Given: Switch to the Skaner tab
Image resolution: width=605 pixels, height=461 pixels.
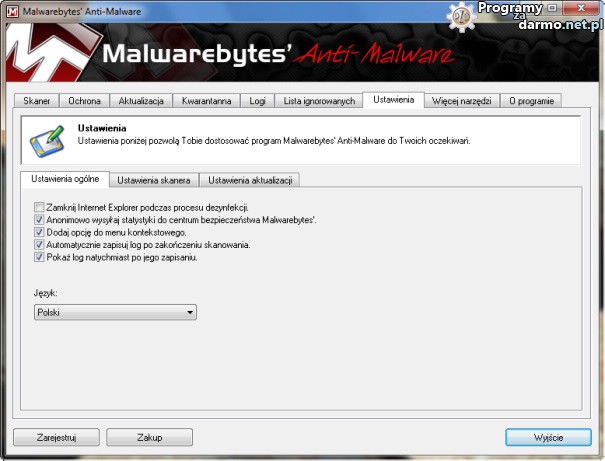Looking at the screenshot, I should pyautogui.click(x=37, y=101).
